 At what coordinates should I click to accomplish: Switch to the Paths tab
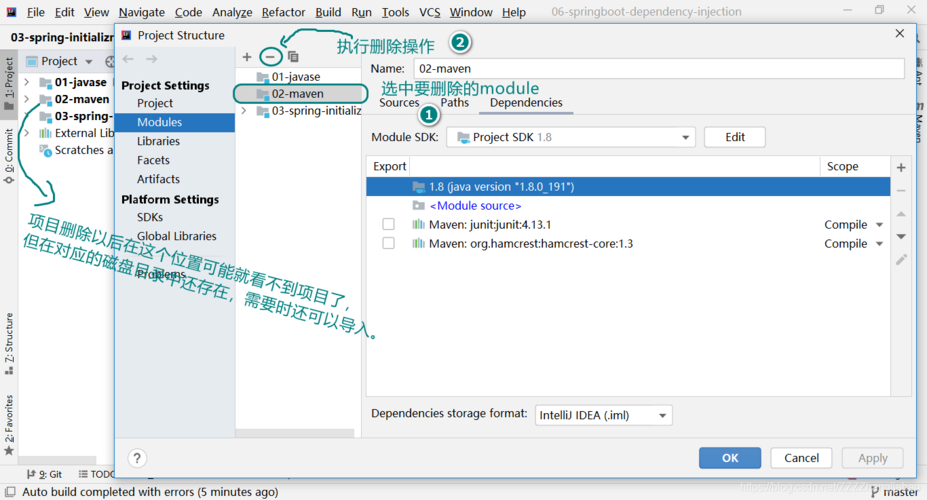(454, 103)
